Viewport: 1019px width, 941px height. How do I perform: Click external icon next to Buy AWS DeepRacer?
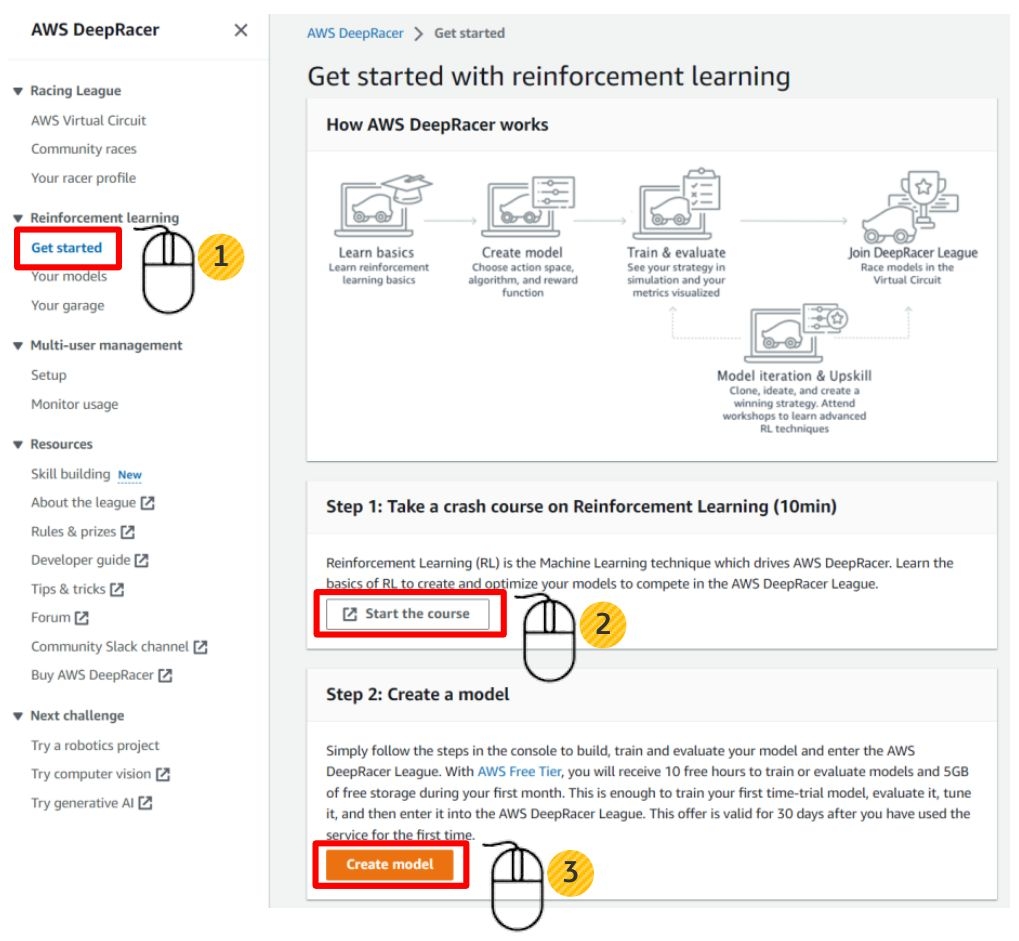point(166,675)
